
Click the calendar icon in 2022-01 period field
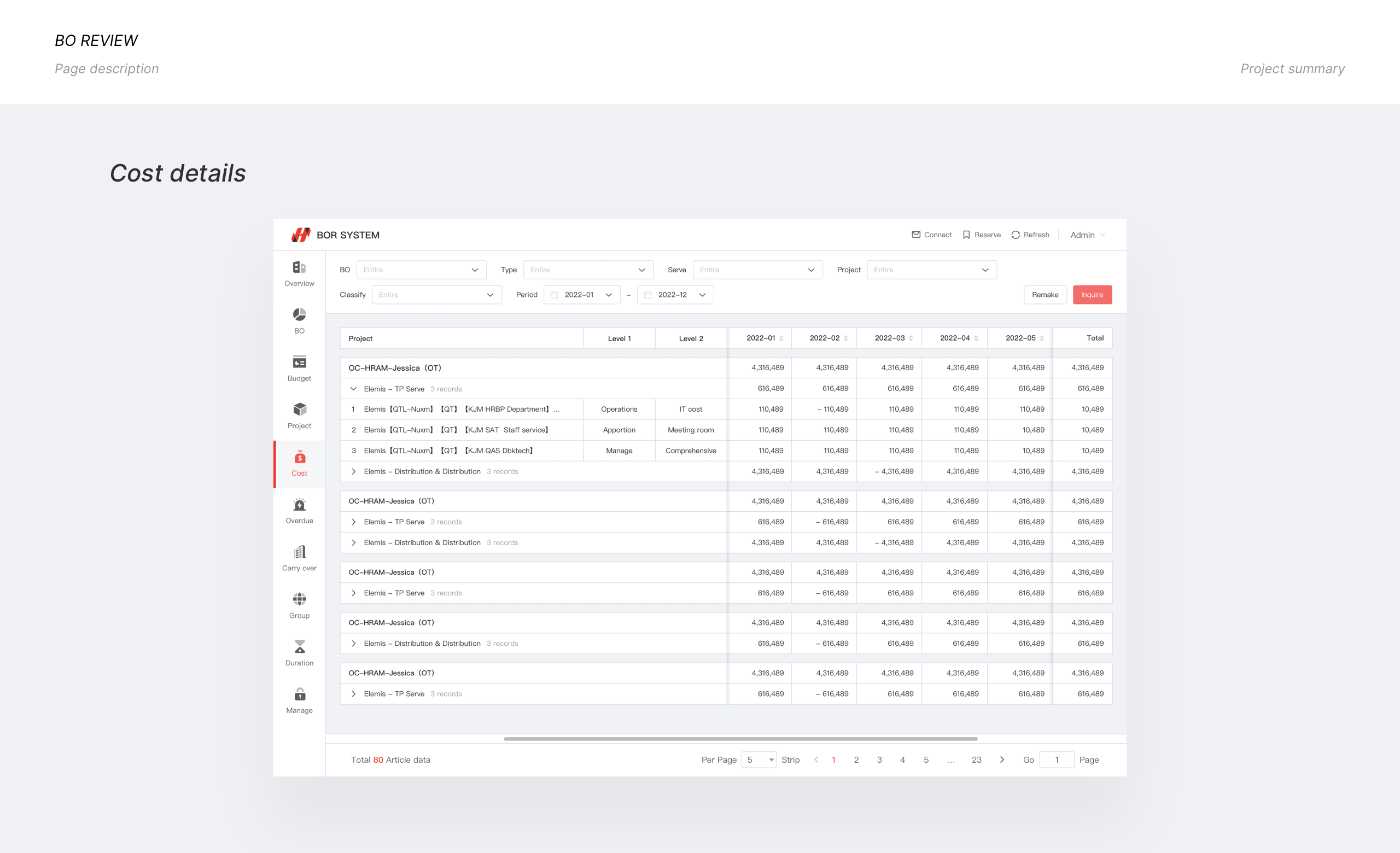[x=554, y=295]
